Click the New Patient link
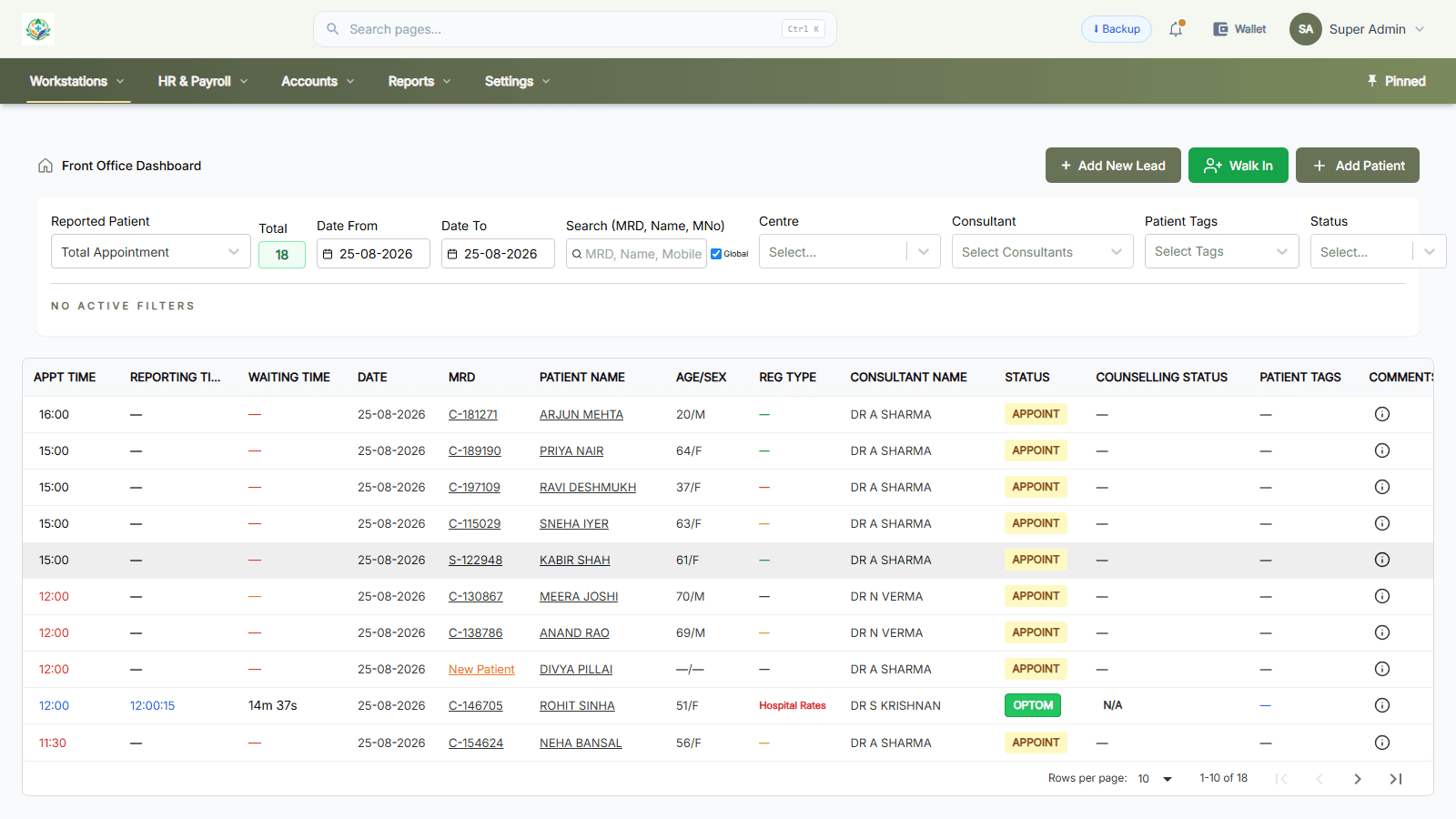 pos(481,669)
